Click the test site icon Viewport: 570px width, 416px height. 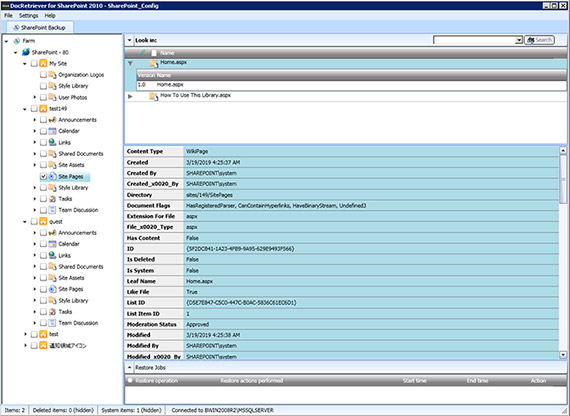click(x=43, y=334)
